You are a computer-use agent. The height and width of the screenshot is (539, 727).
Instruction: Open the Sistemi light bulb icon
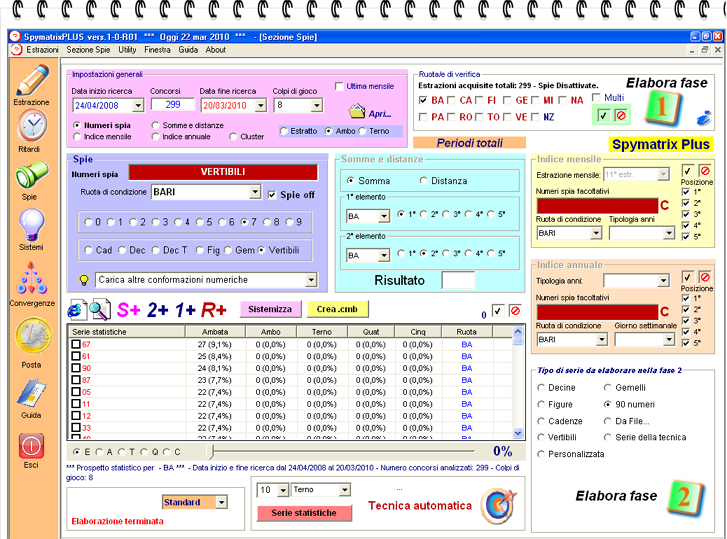point(32,225)
